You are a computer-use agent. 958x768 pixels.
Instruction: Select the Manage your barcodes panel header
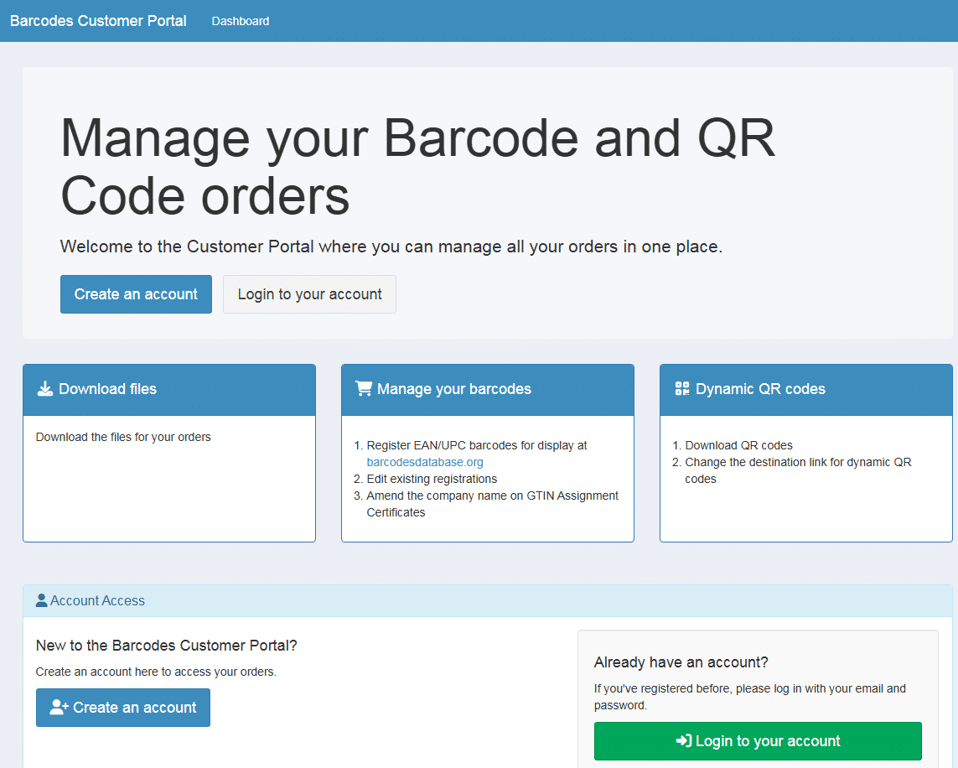tap(488, 390)
